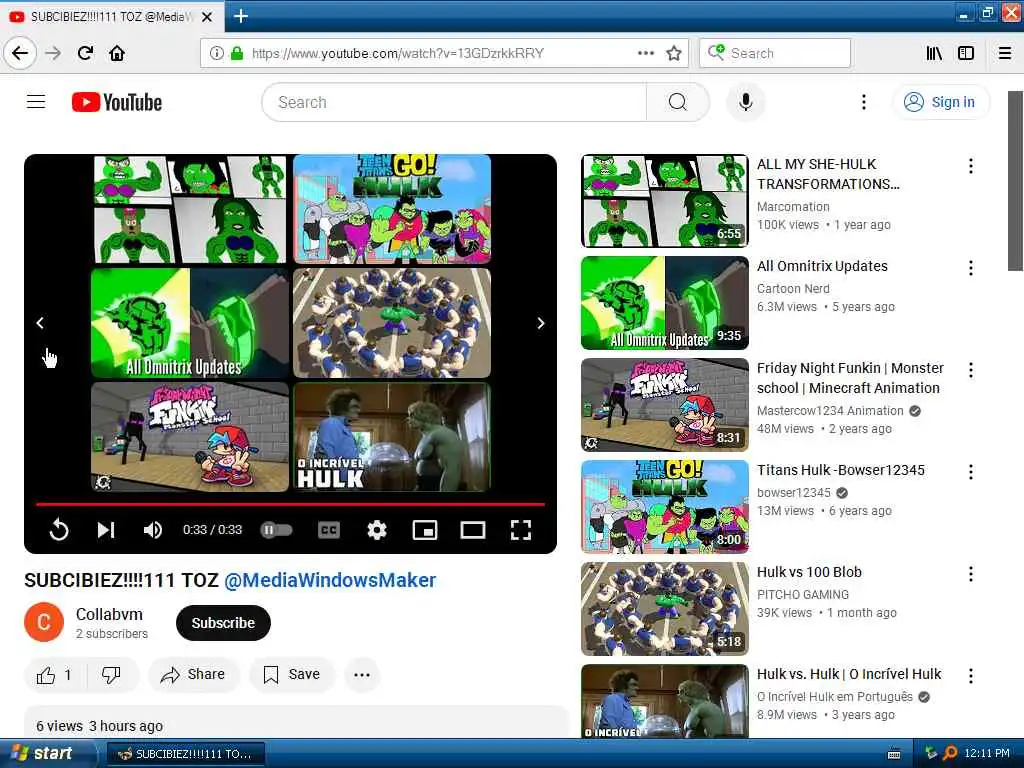The height and width of the screenshot is (768, 1024).
Task: Open ALL MY SHE-HULK TRANSFORMATIONS thumbnail
Action: click(665, 200)
